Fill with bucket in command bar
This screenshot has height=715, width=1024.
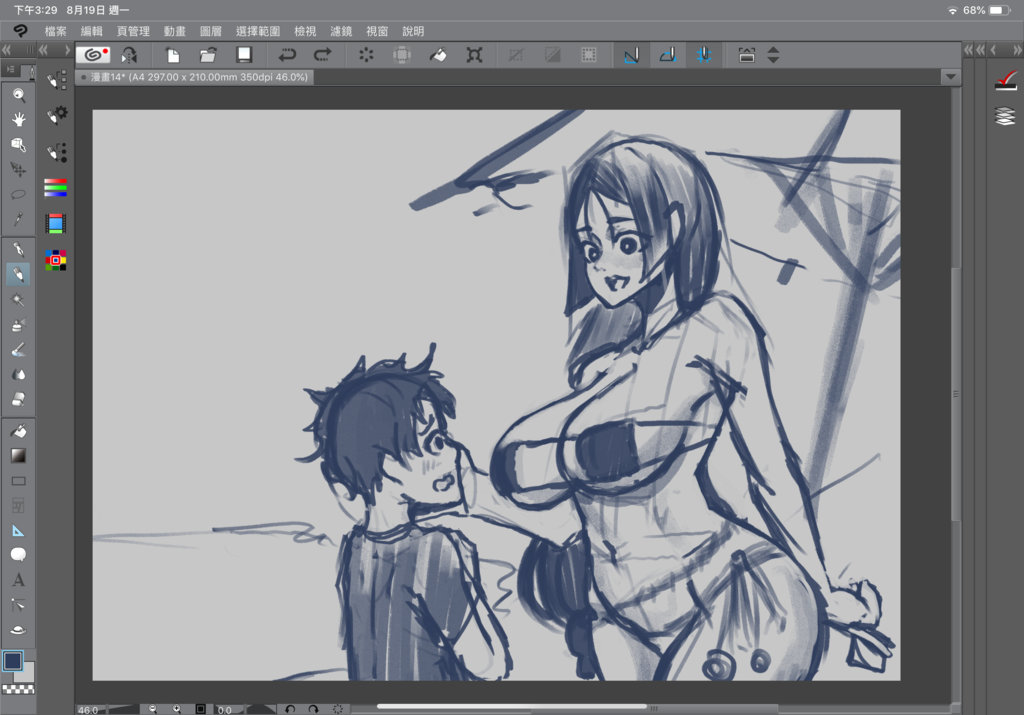pos(438,56)
